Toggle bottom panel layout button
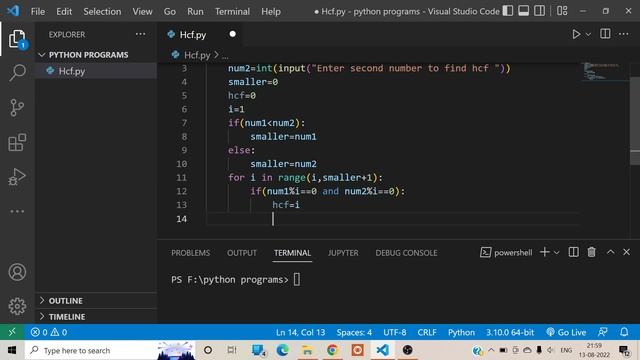 [524, 11]
